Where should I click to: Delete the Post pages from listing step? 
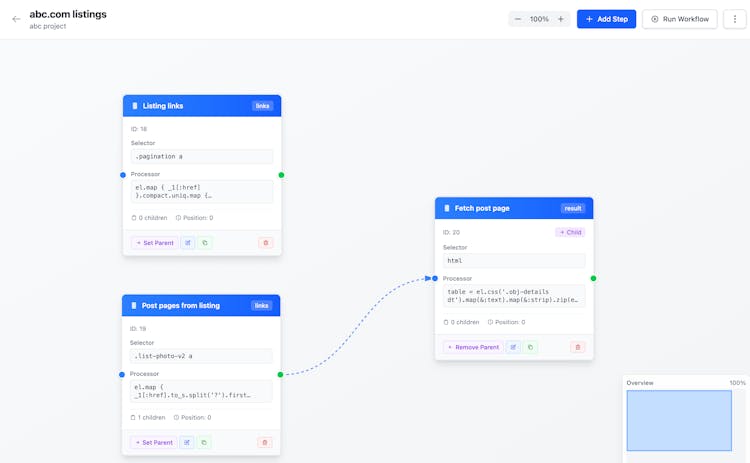[x=265, y=442]
